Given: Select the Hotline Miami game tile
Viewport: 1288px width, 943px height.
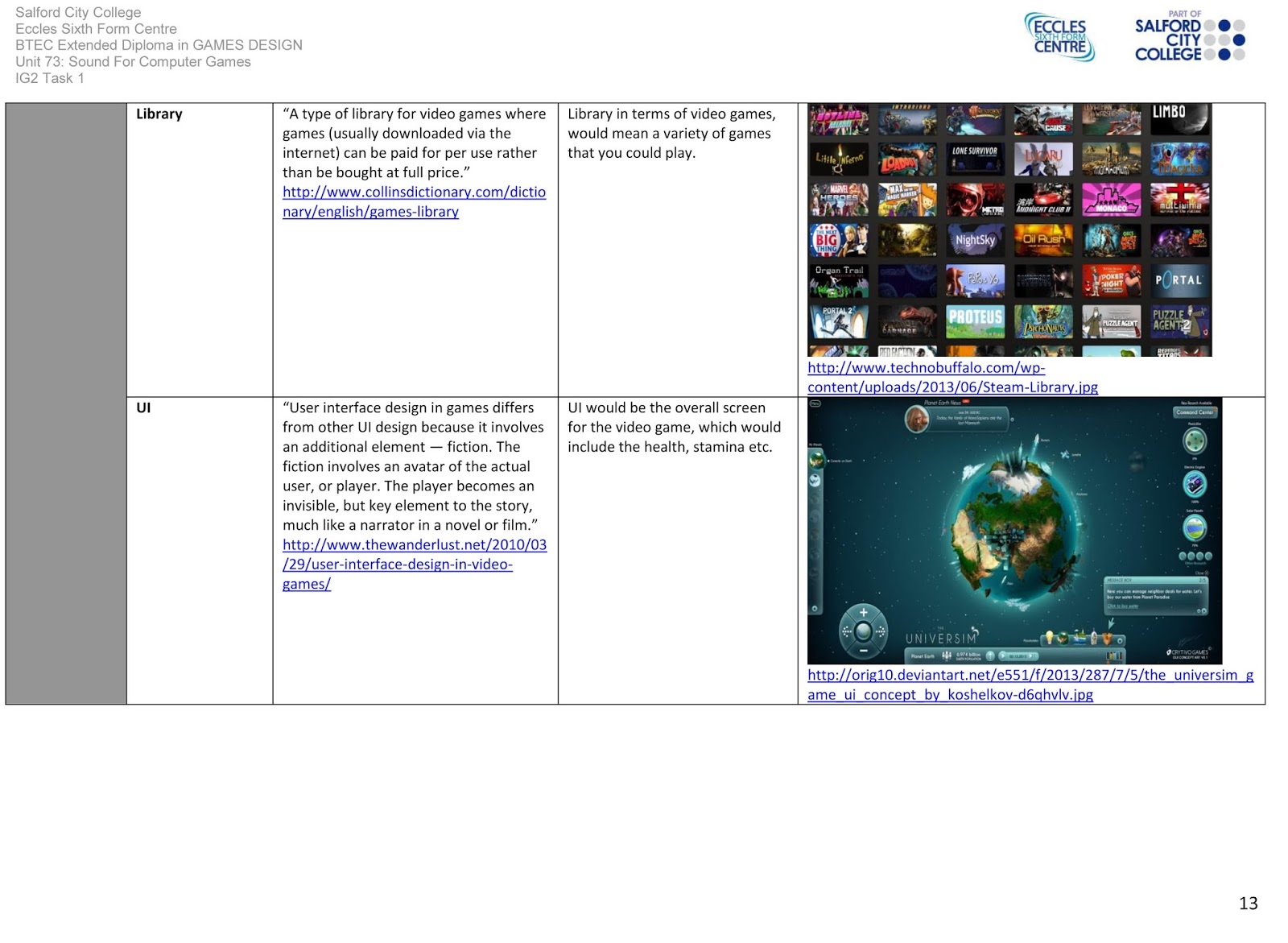Looking at the screenshot, I should (839, 119).
